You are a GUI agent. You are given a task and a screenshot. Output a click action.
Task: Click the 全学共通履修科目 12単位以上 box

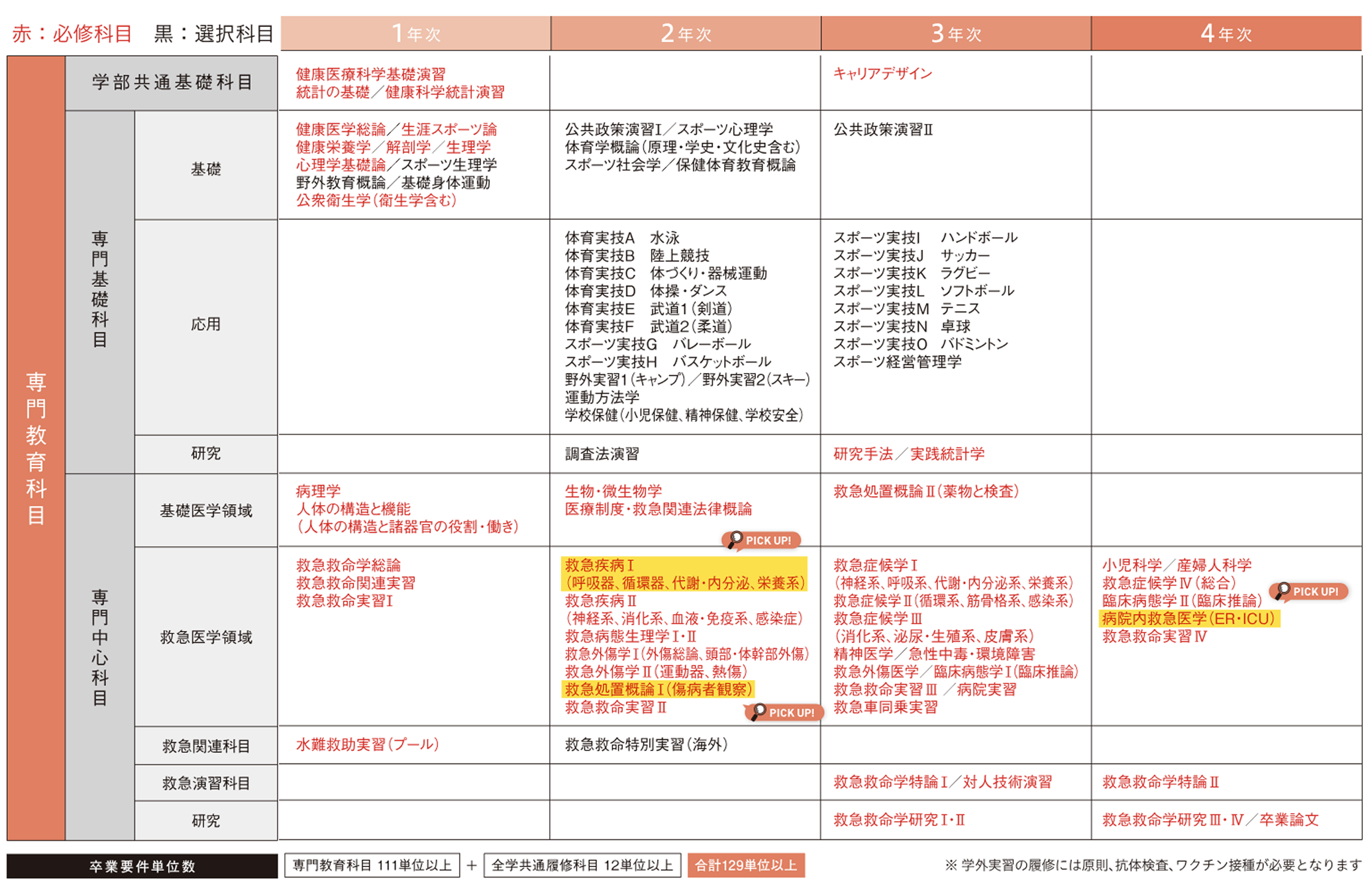582,865
